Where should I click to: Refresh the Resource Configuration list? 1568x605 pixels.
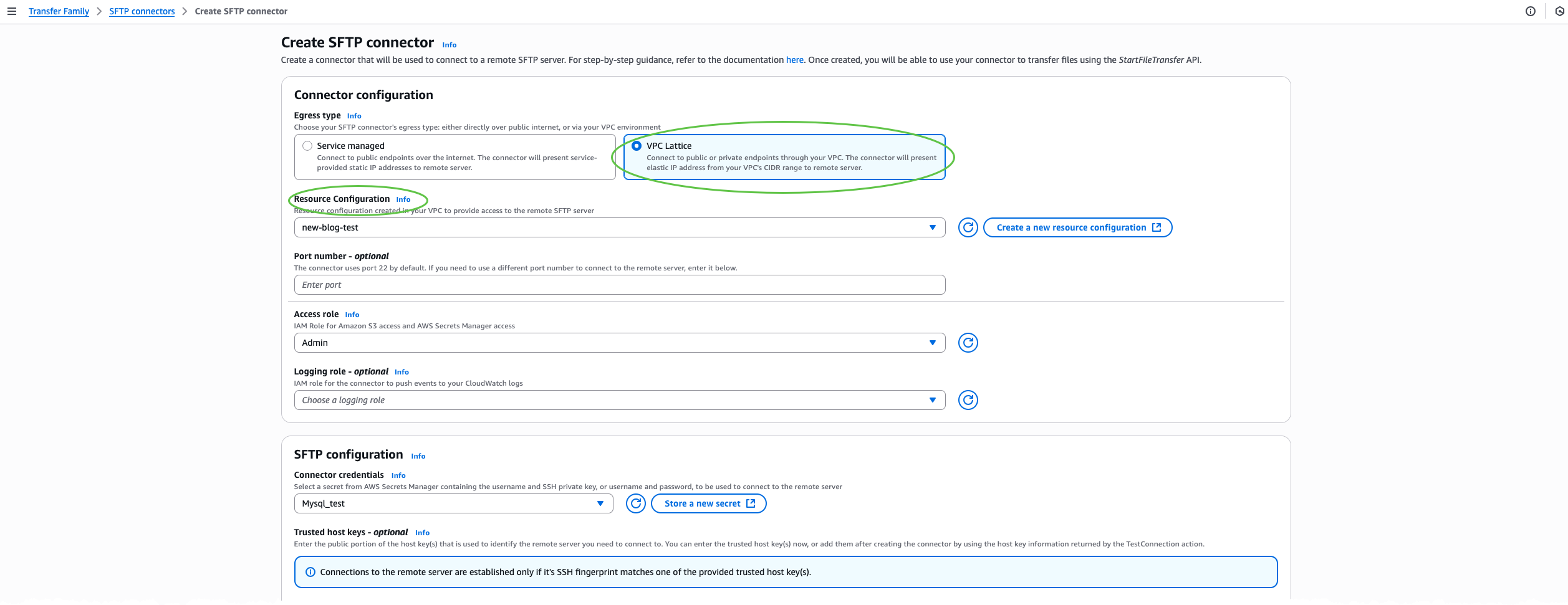[x=968, y=227]
